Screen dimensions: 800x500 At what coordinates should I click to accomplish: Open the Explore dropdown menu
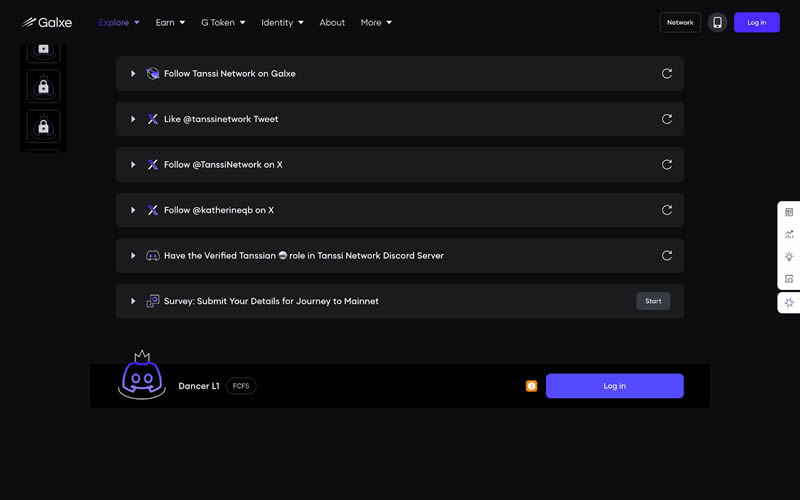click(119, 22)
